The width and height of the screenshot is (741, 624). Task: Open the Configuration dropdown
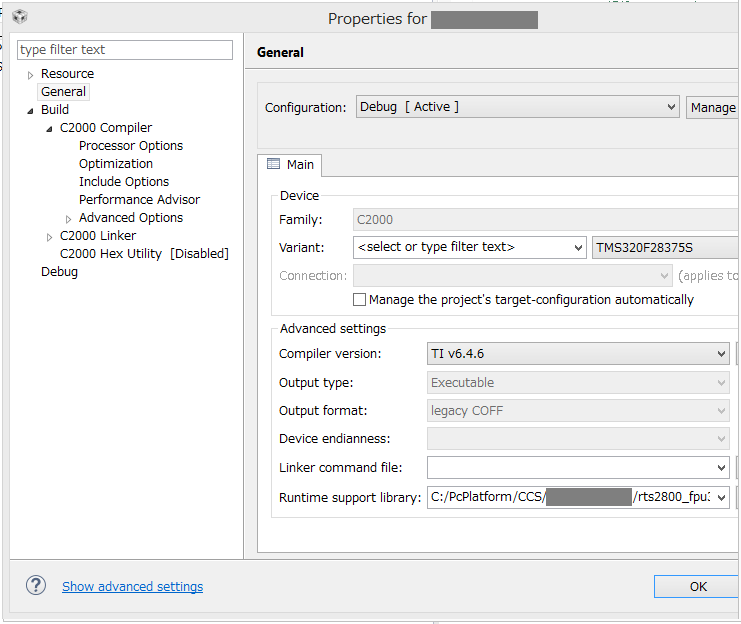coord(517,107)
